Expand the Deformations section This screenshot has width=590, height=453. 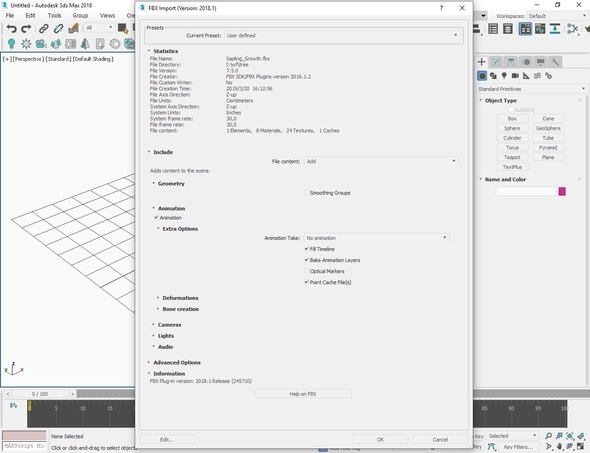[x=180, y=298]
